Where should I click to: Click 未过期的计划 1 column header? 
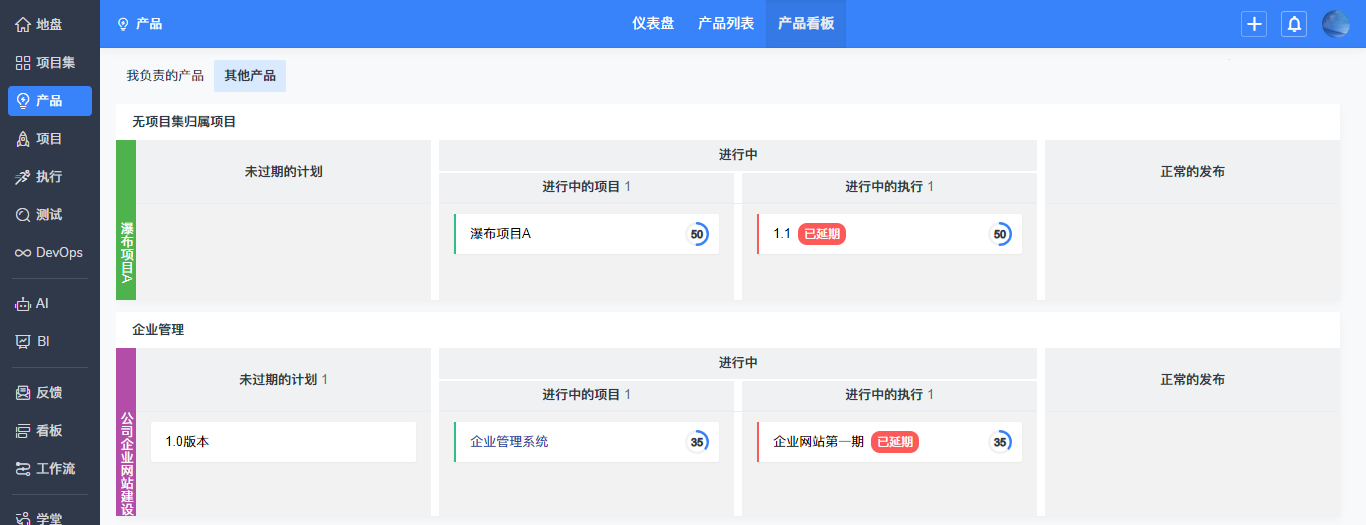[283, 380]
